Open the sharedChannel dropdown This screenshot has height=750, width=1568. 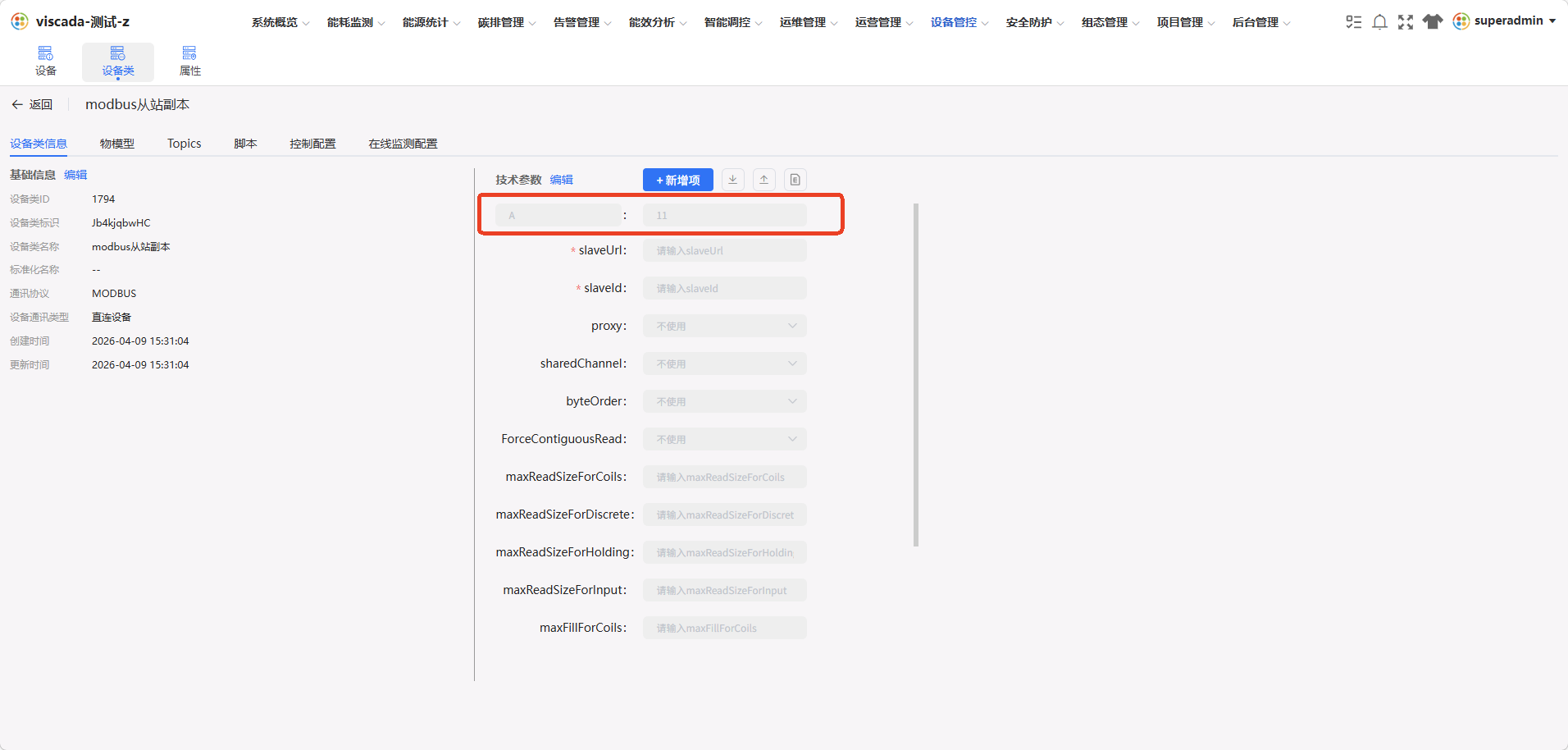[x=725, y=364]
